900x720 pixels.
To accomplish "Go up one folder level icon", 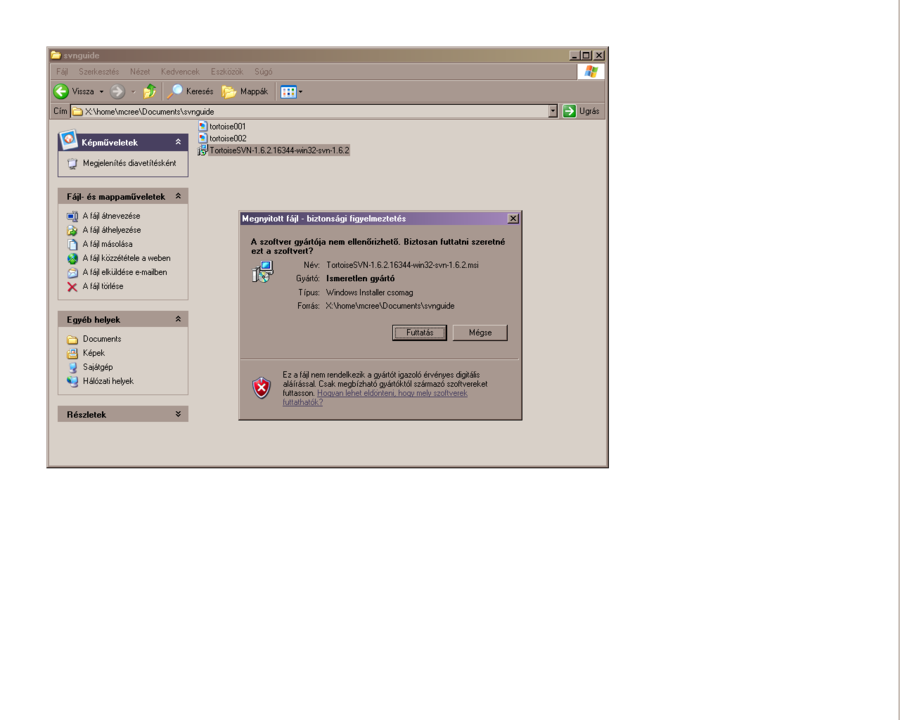I will pyautogui.click(x=149, y=91).
